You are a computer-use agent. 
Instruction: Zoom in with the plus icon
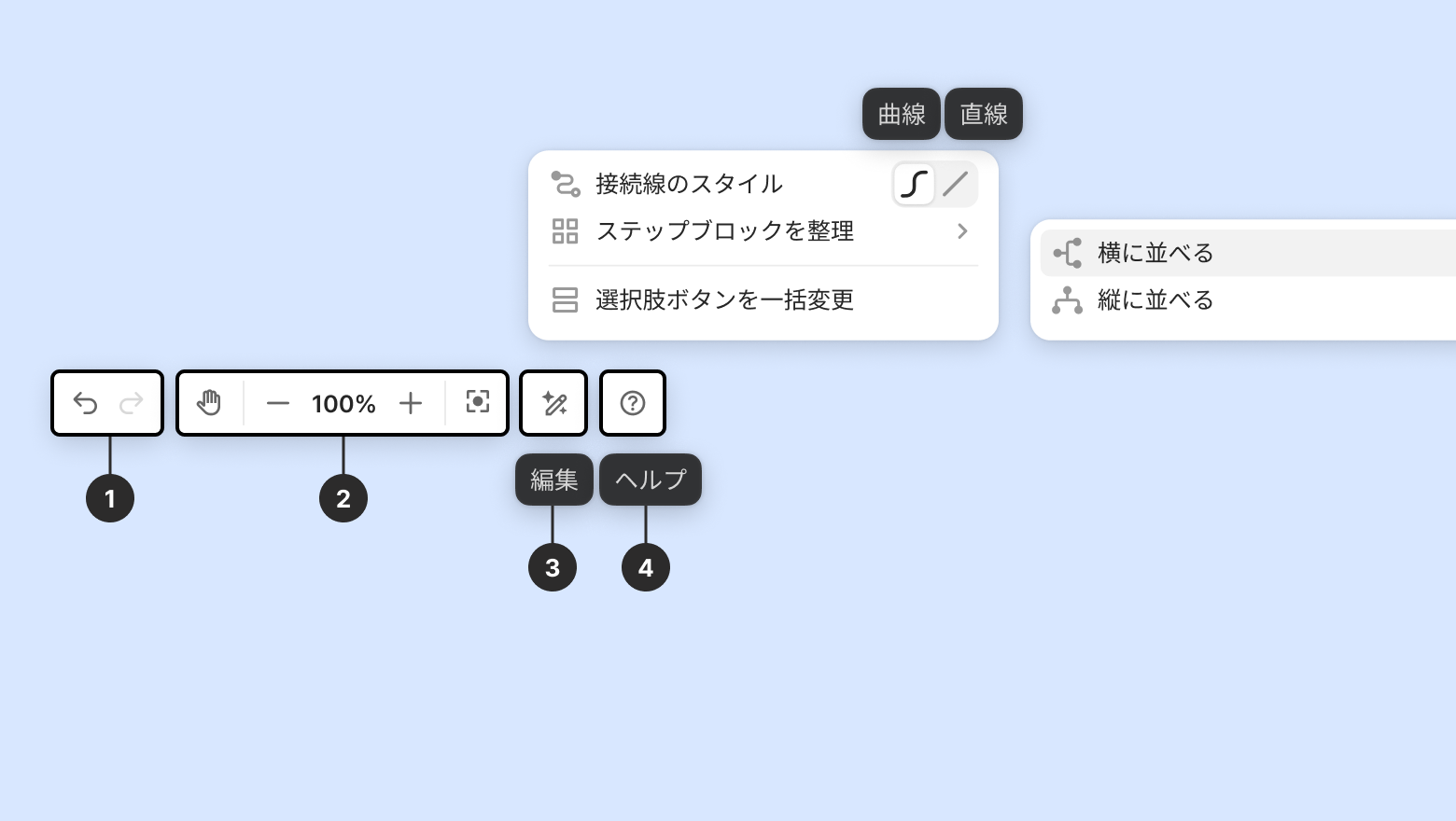click(411, 403)
